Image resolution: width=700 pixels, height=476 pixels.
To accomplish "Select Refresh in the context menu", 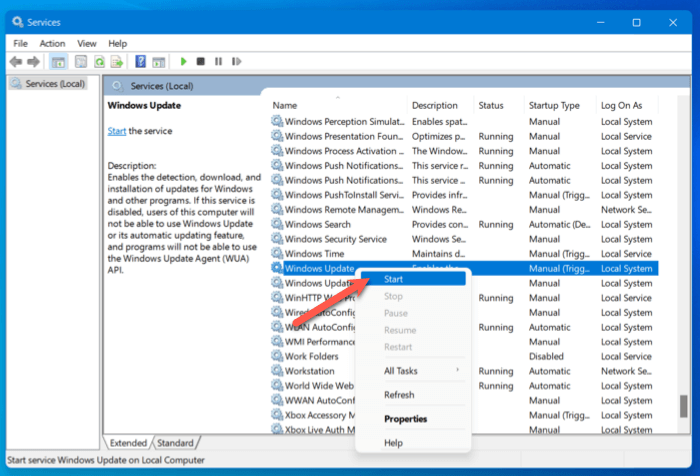I will point(399,395).
